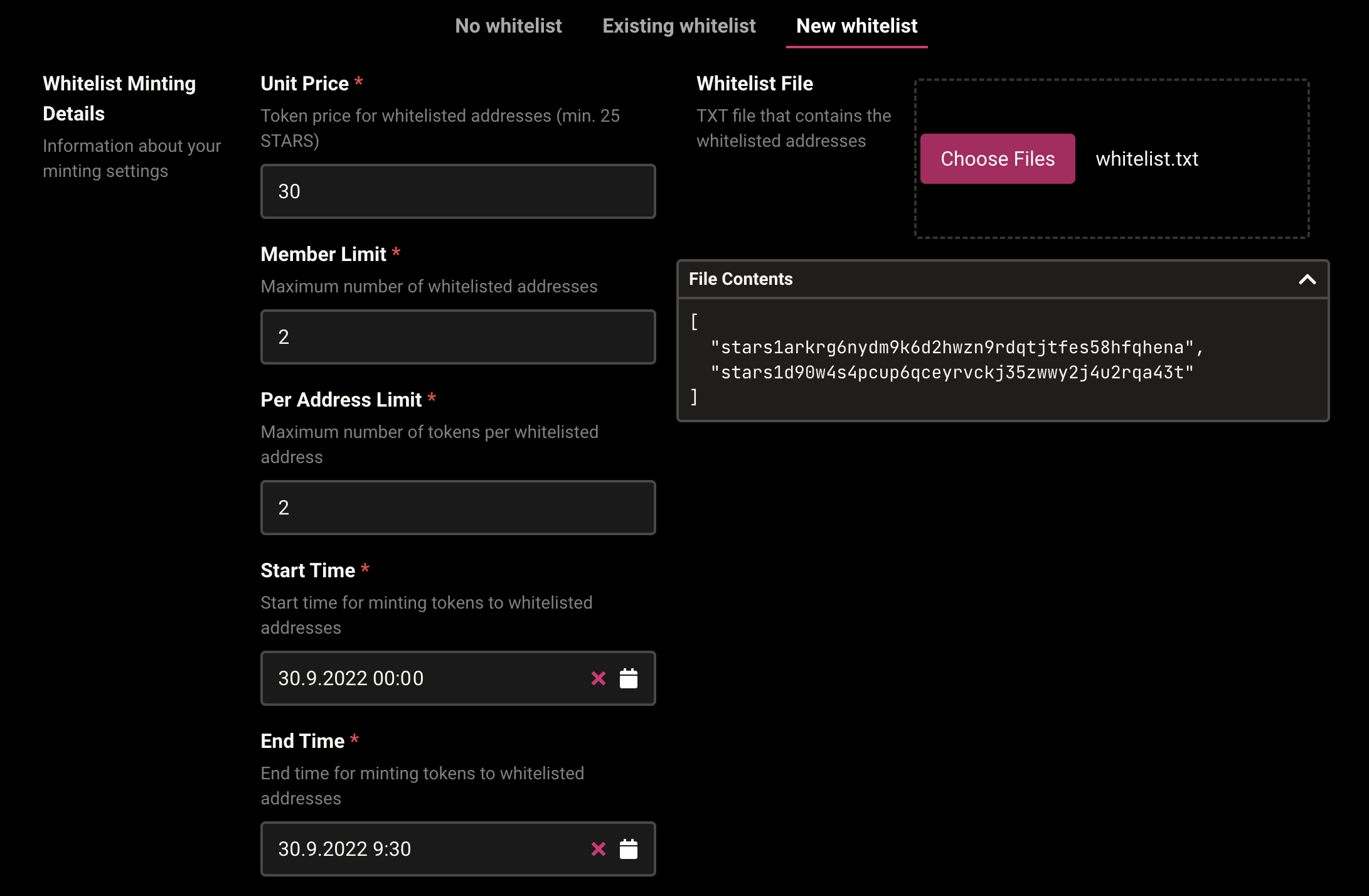Open the End Time calendar picker
Image resolution: width=1369 pixels, height=896 pixels.
(629, 849)
